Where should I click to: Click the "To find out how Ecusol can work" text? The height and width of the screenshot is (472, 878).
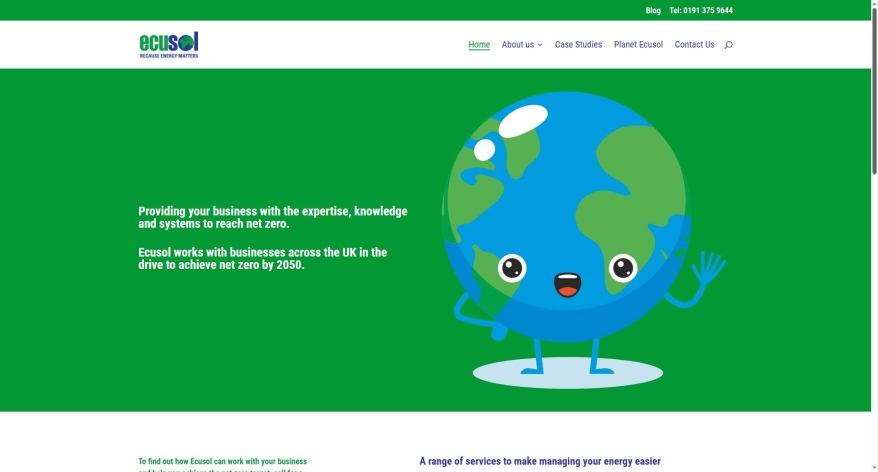223,465
